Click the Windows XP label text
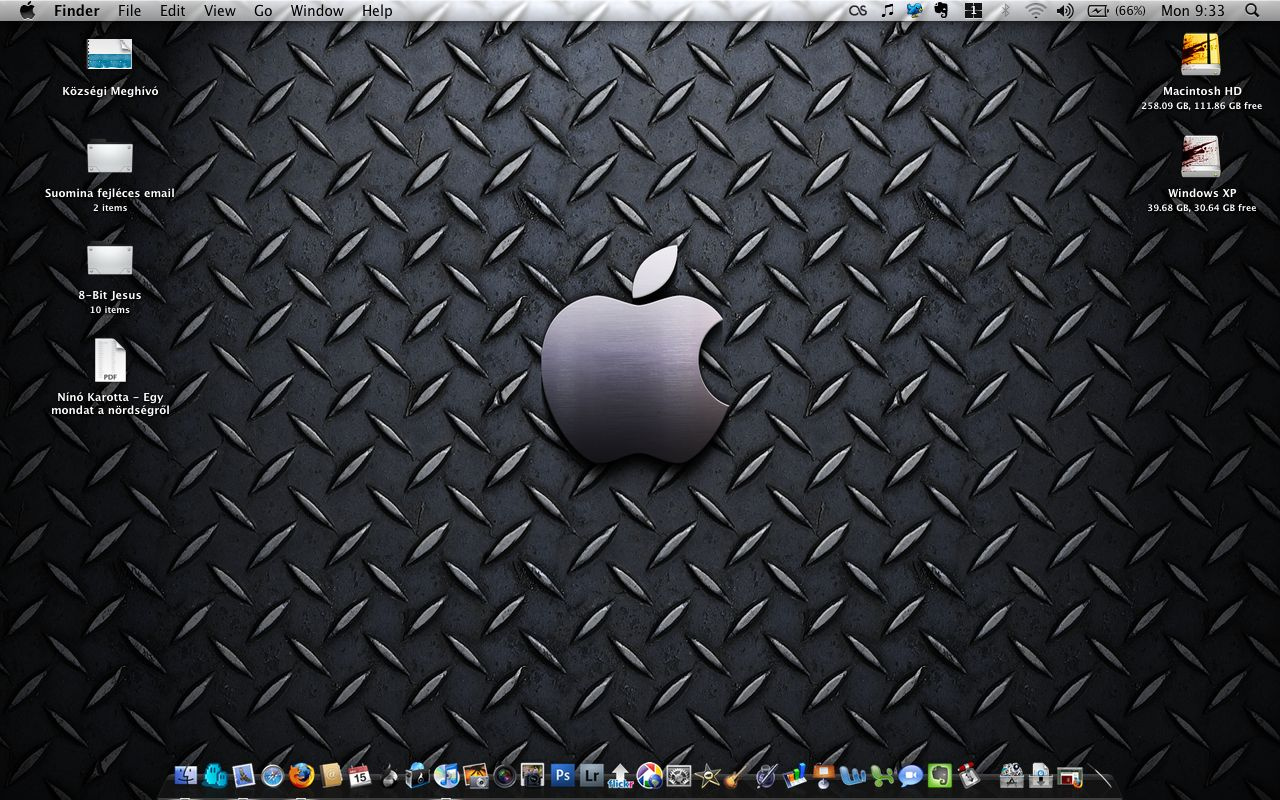Screen dimensions: 1280x800 pyautogui.click(x=1202, y=193)
